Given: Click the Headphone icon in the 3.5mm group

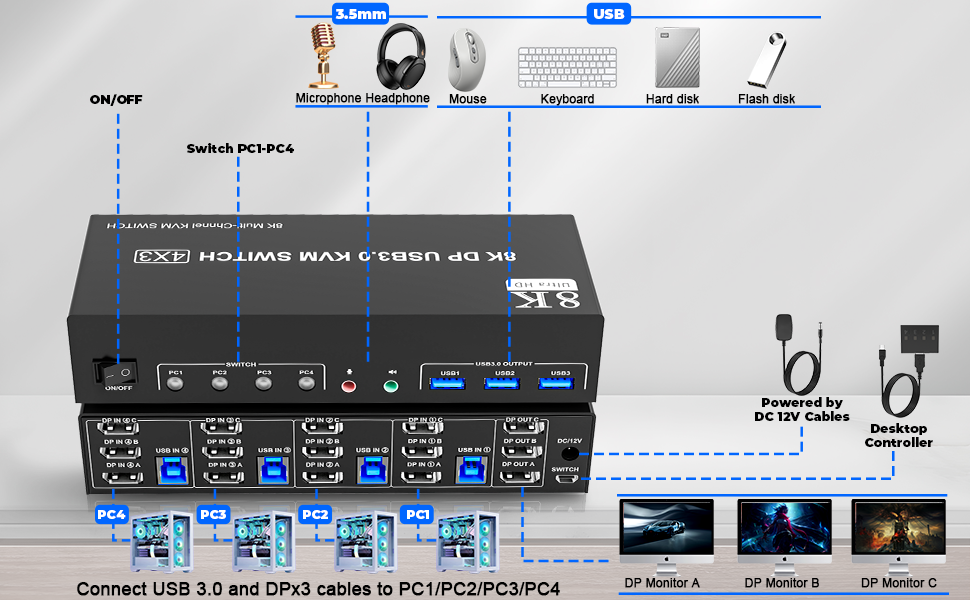Looking at the screenshot, I should (399, 62).
